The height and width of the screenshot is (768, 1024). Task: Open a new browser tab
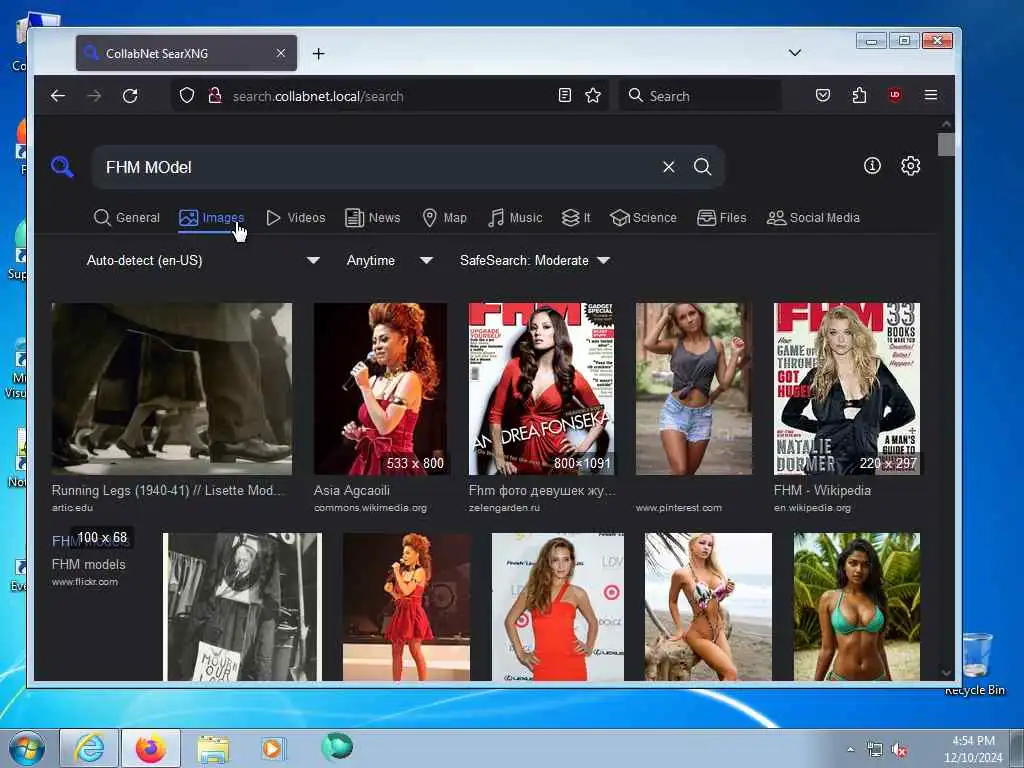(x=318, y=54)
